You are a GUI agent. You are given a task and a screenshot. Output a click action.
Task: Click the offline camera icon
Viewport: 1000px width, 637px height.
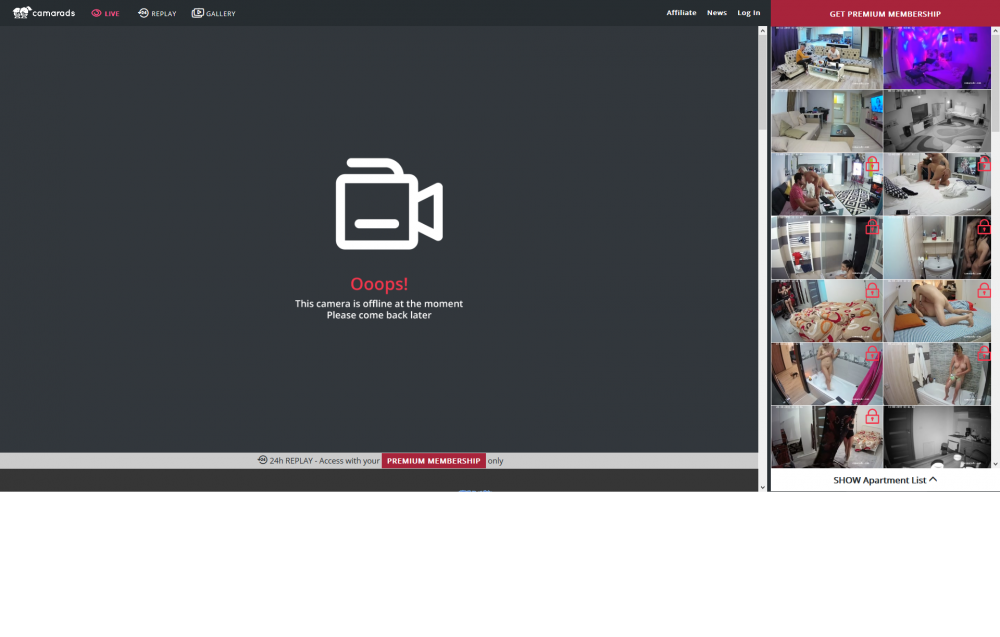(388, 203)
